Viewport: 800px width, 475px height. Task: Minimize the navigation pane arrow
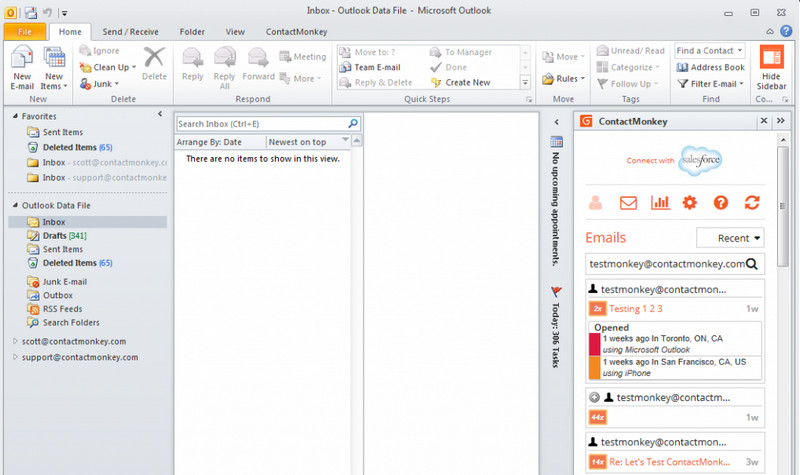160,114
